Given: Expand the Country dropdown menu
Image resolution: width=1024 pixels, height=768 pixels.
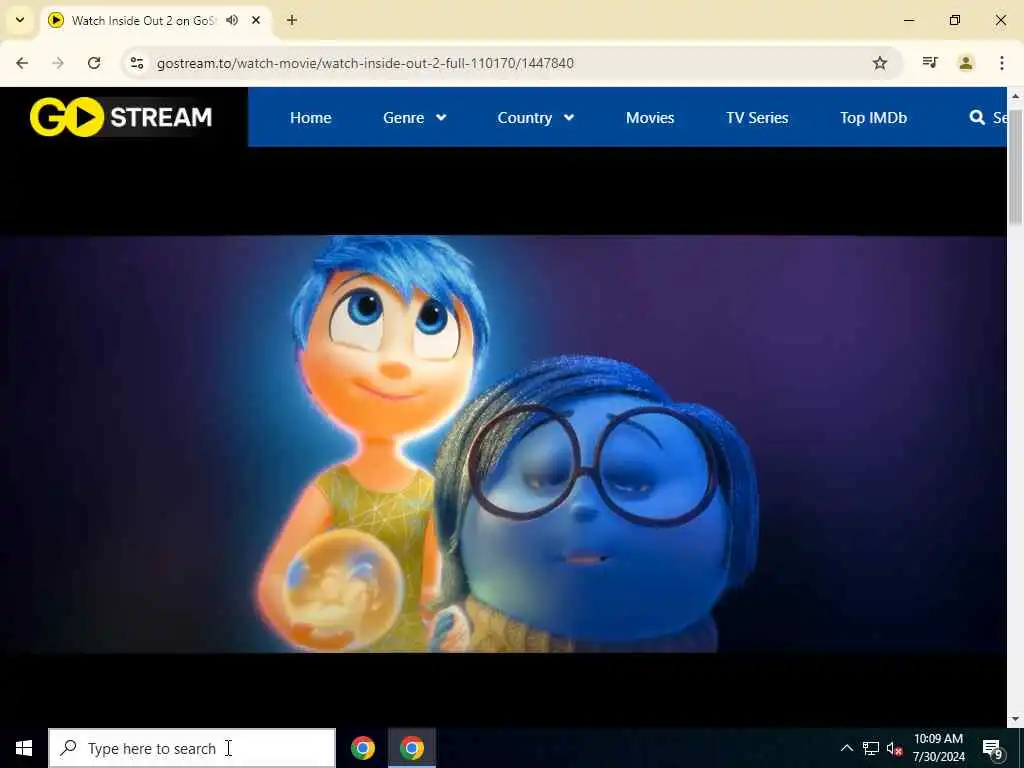Looking at the screenshot, I should point(536,118).
